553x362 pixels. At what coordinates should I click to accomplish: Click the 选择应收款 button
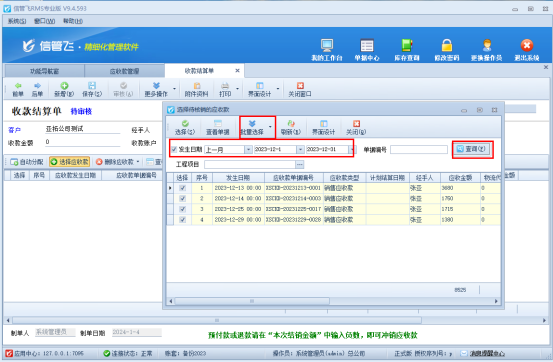(69, 162)
